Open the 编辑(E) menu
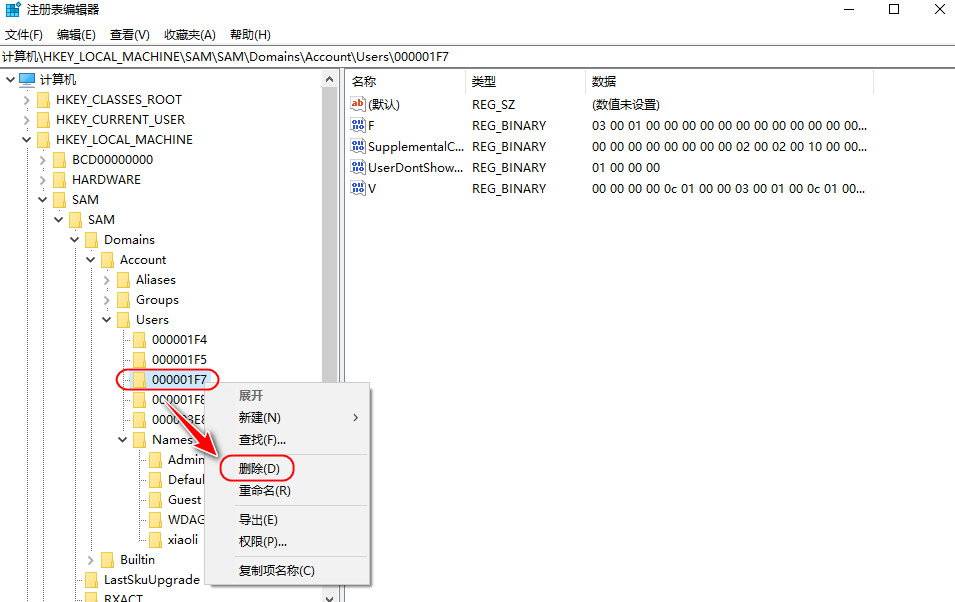Screen dimensions: 955x602 pyautogui.click(x=77, y=34)
